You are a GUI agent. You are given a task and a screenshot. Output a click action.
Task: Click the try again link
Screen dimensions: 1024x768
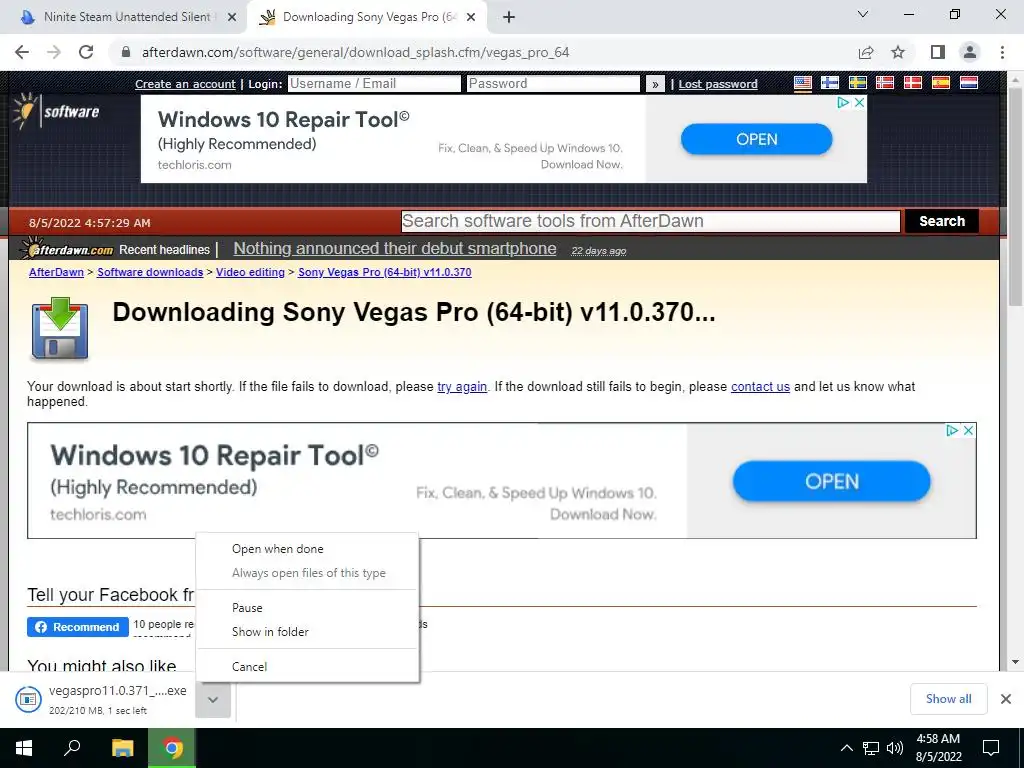pos(462,387)
